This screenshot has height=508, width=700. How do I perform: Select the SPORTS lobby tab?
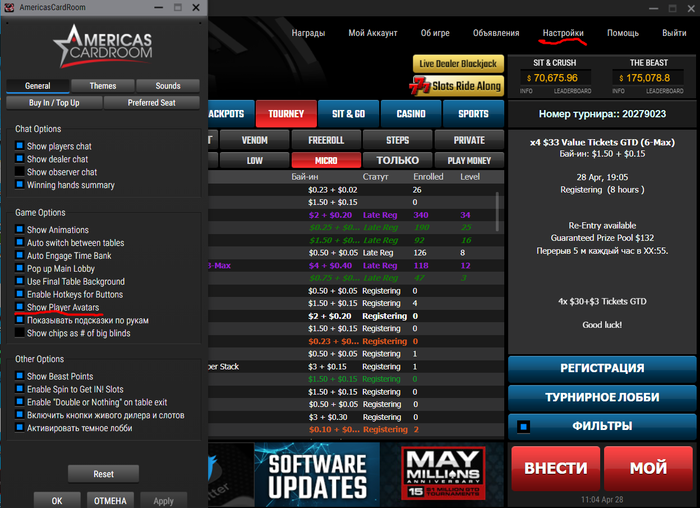473,114
